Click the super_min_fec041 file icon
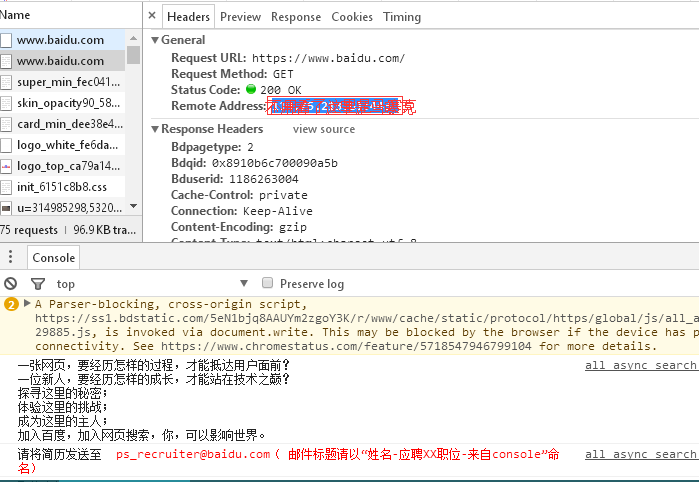This screenshot has width=699, height=482. pos(6,82)
